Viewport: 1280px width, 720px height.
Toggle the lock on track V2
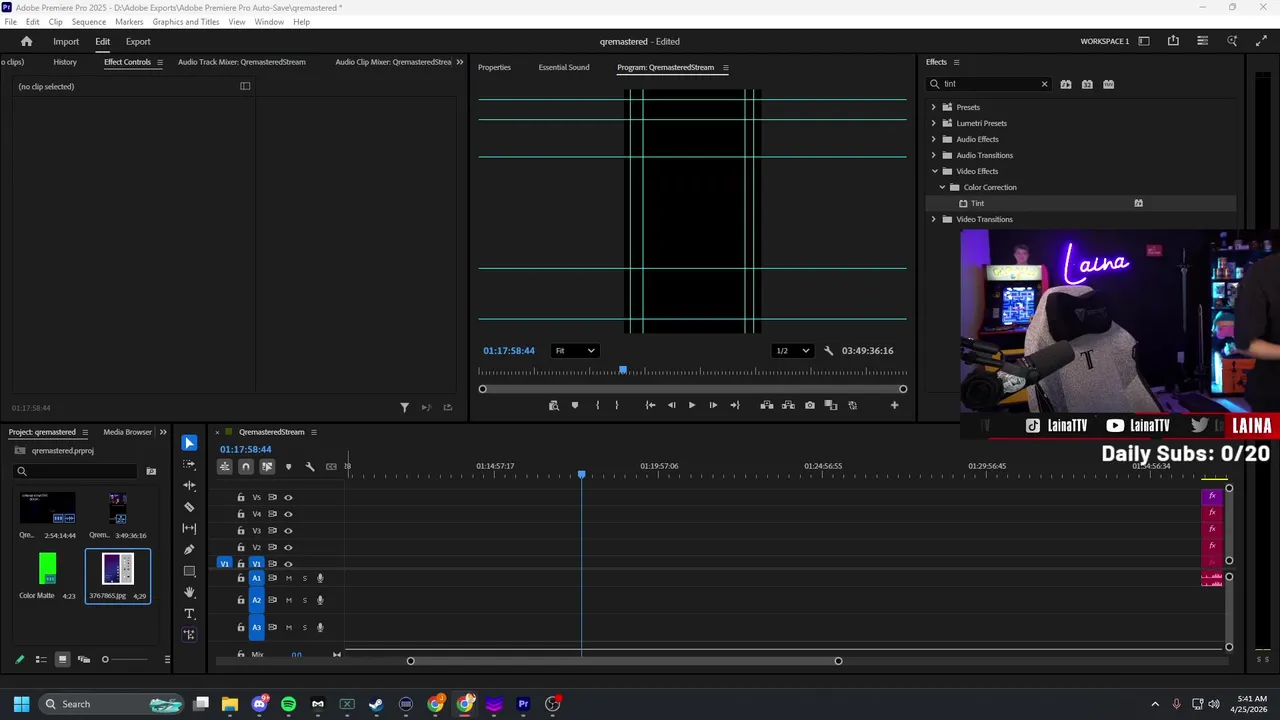coord(241,548)
